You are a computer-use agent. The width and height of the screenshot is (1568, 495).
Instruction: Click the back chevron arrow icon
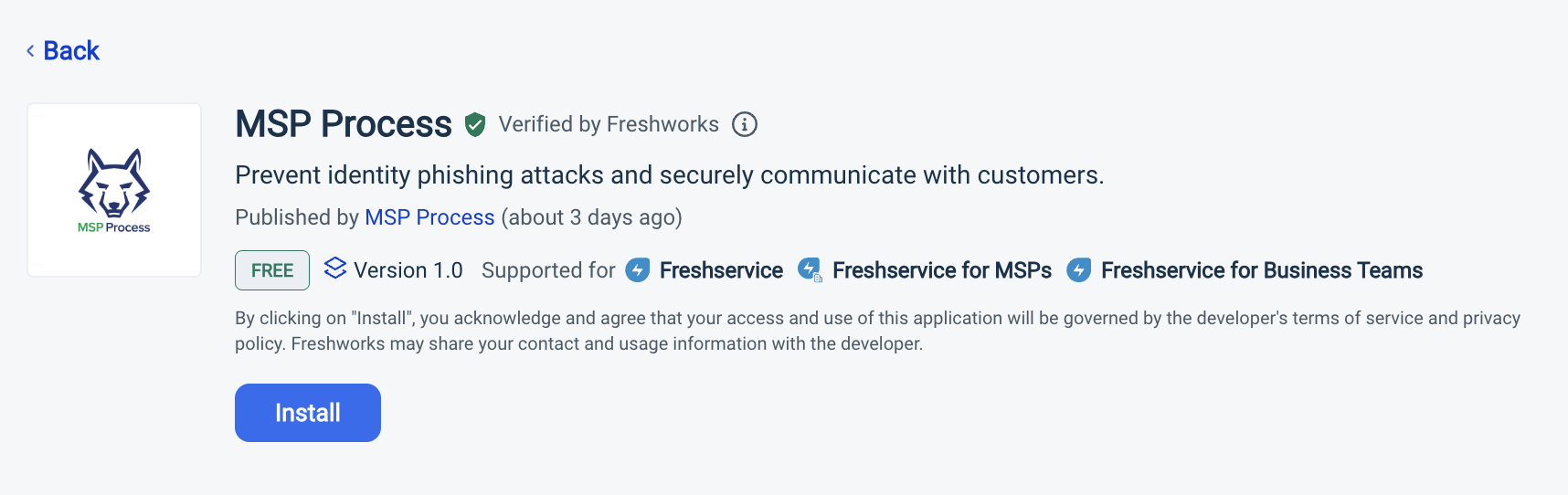click(30, 51)
